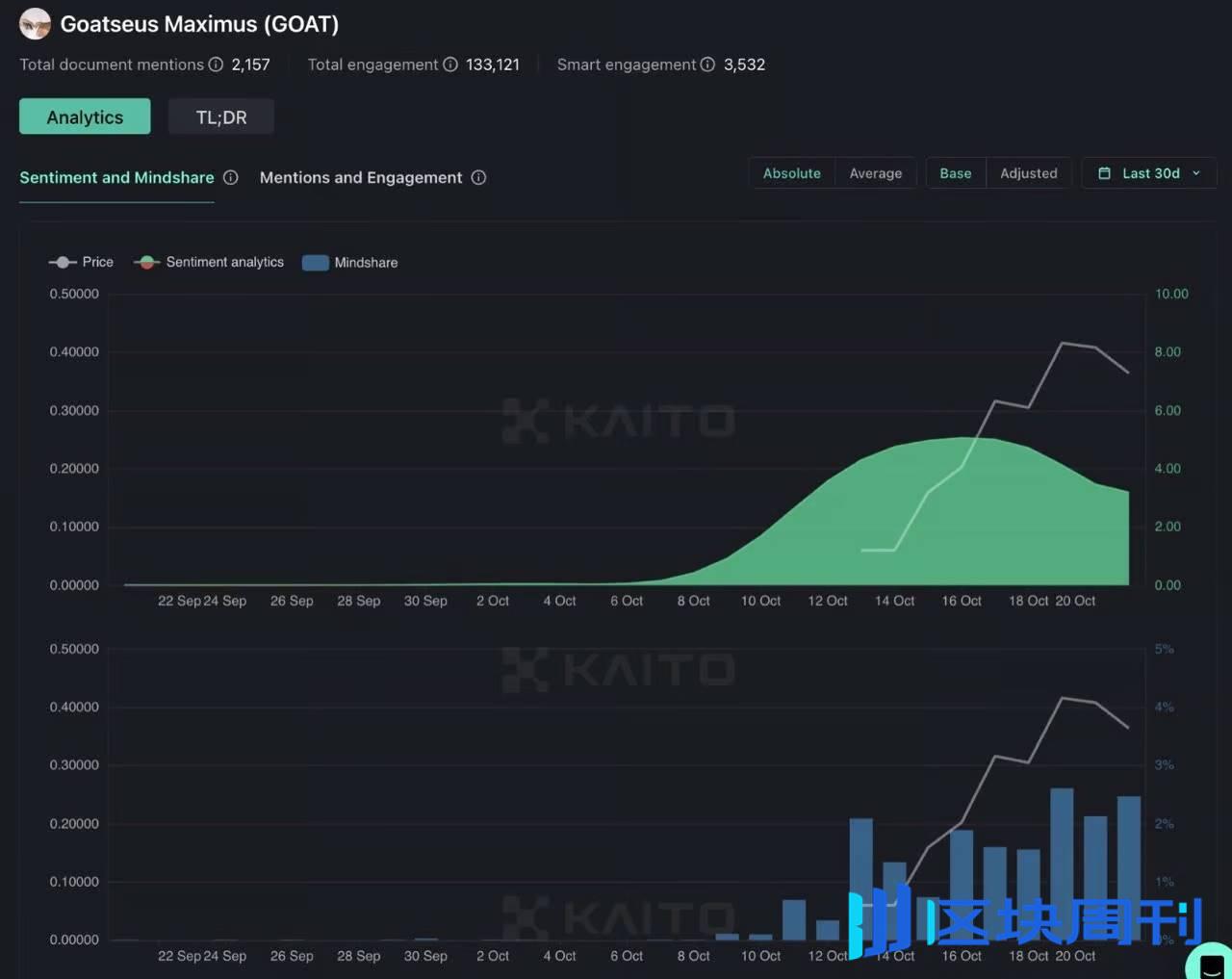Click the gray Price legend marker
Image resolution: width=1232 pixels, height=979 pixels.
[x=63, y=262]
